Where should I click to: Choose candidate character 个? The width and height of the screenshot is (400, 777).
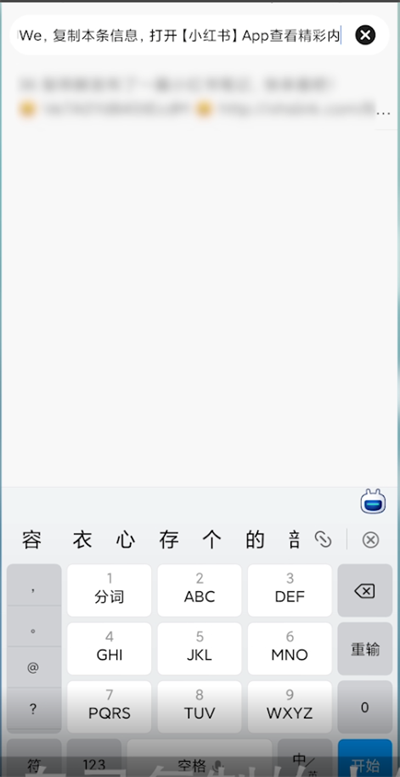tap(212, 540)
